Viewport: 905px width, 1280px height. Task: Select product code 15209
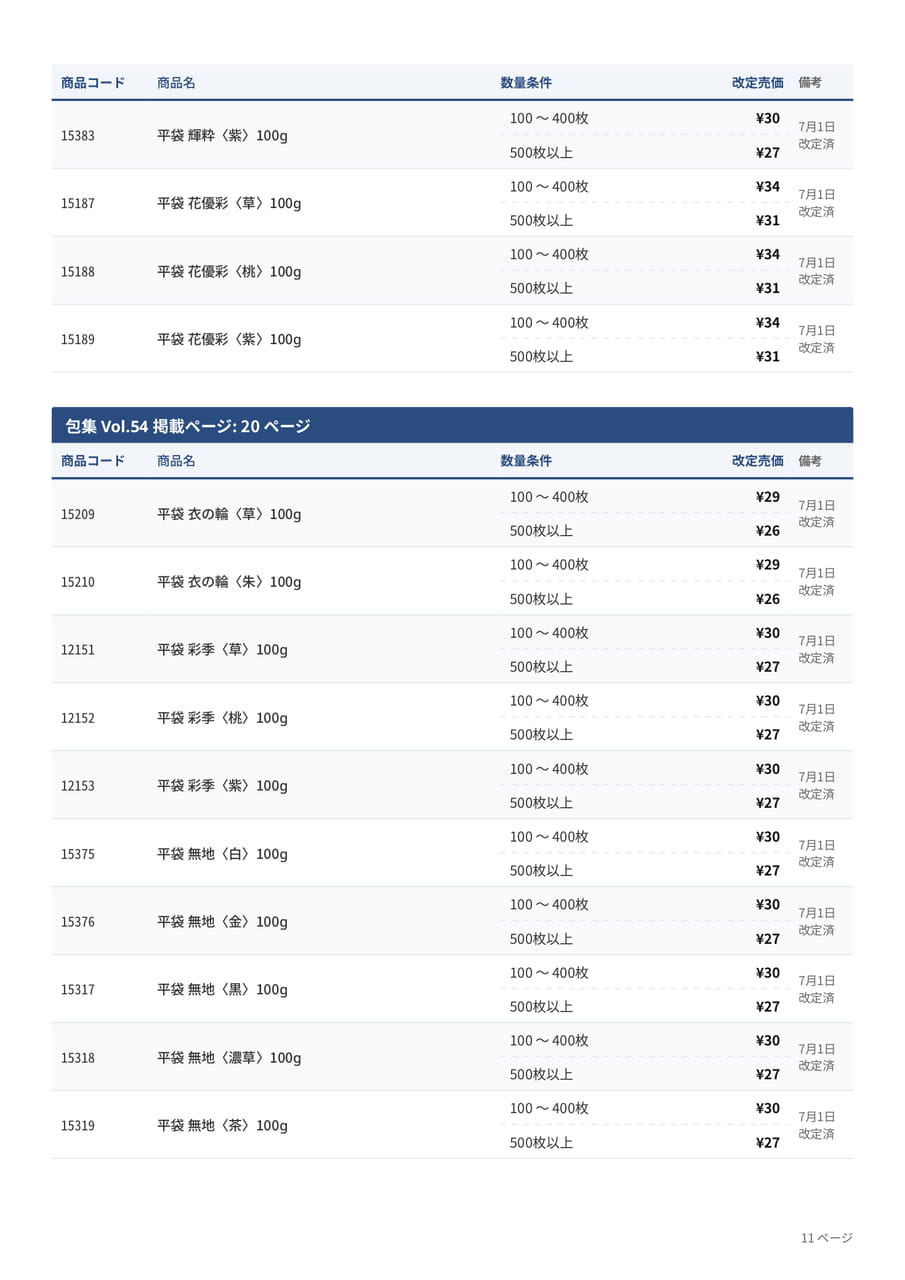coord(78,514)
